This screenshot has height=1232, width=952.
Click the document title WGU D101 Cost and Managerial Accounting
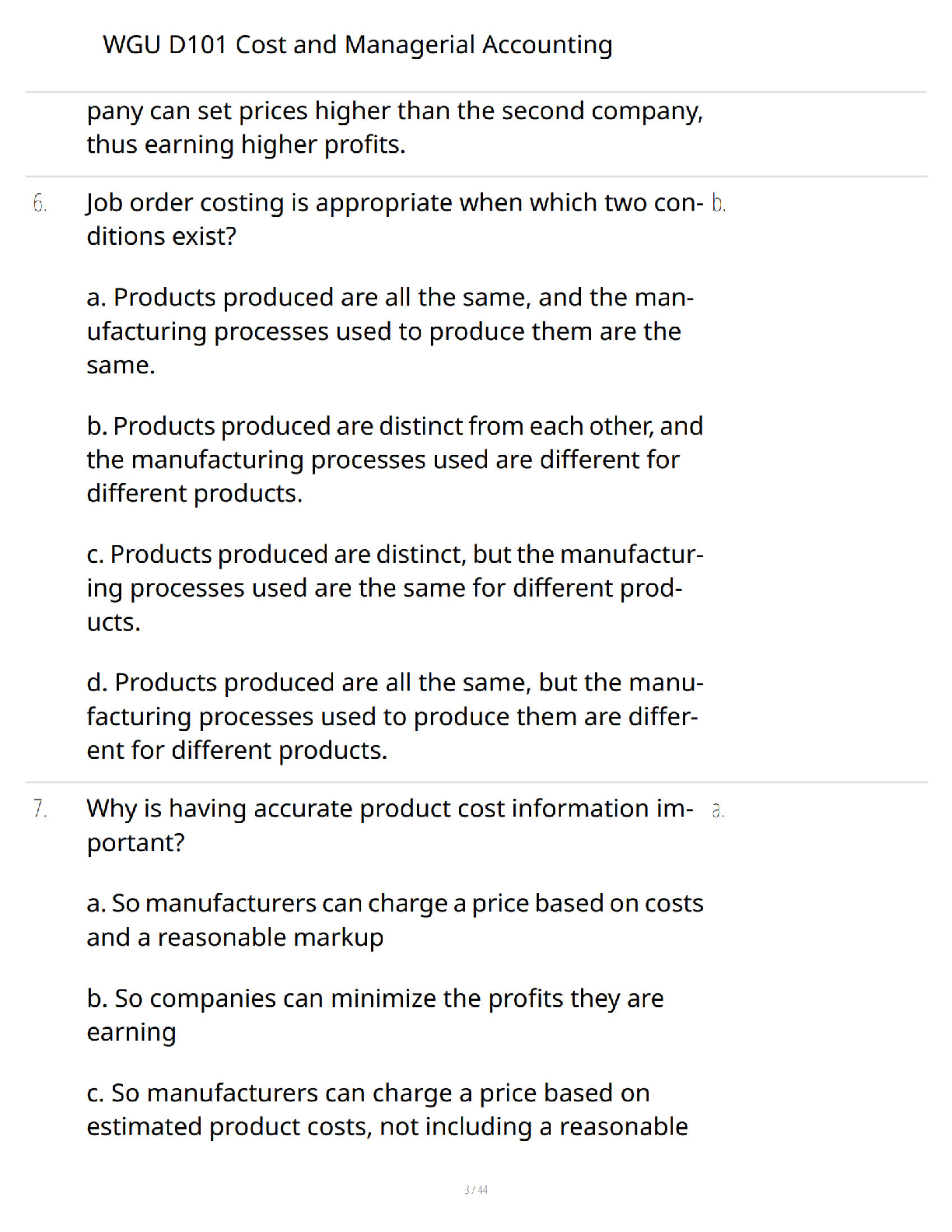tap(357, 45)
